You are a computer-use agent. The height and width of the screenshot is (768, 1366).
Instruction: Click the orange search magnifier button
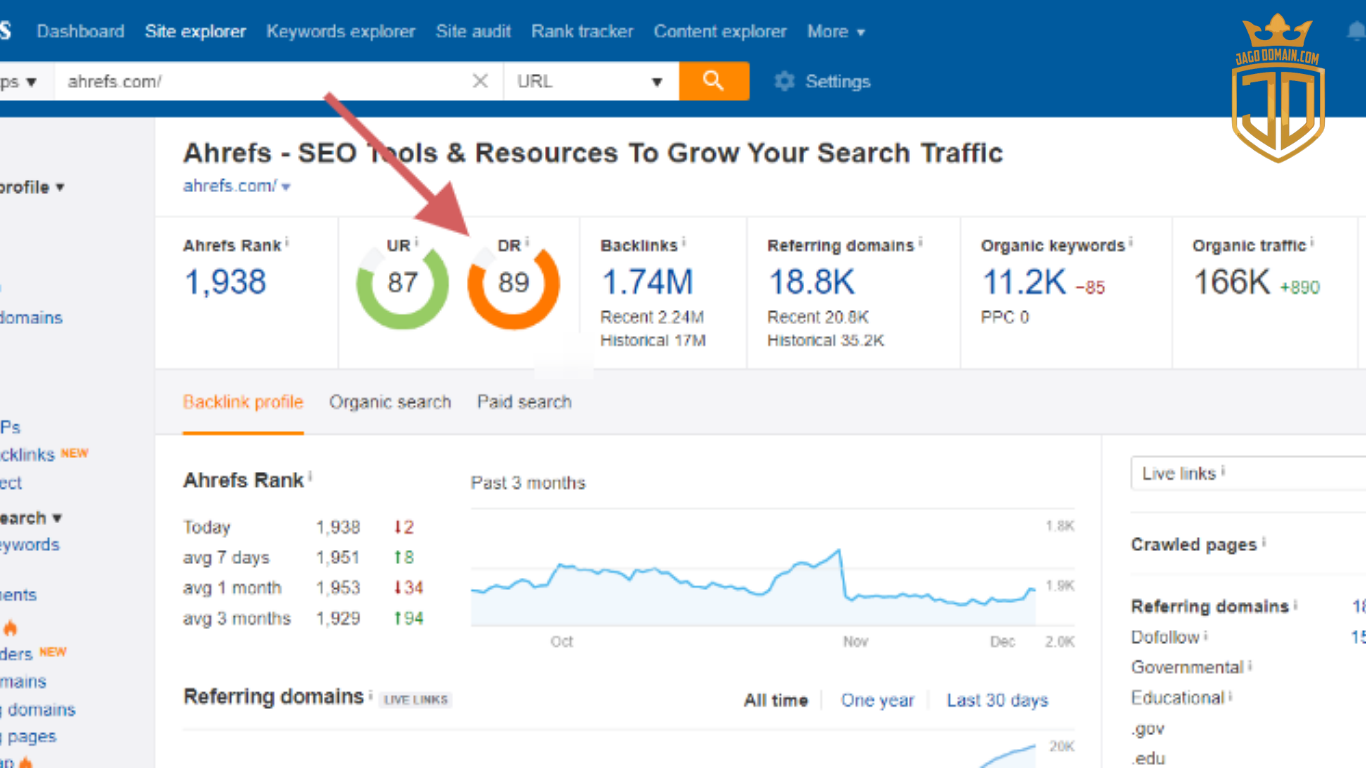[713, 81]
